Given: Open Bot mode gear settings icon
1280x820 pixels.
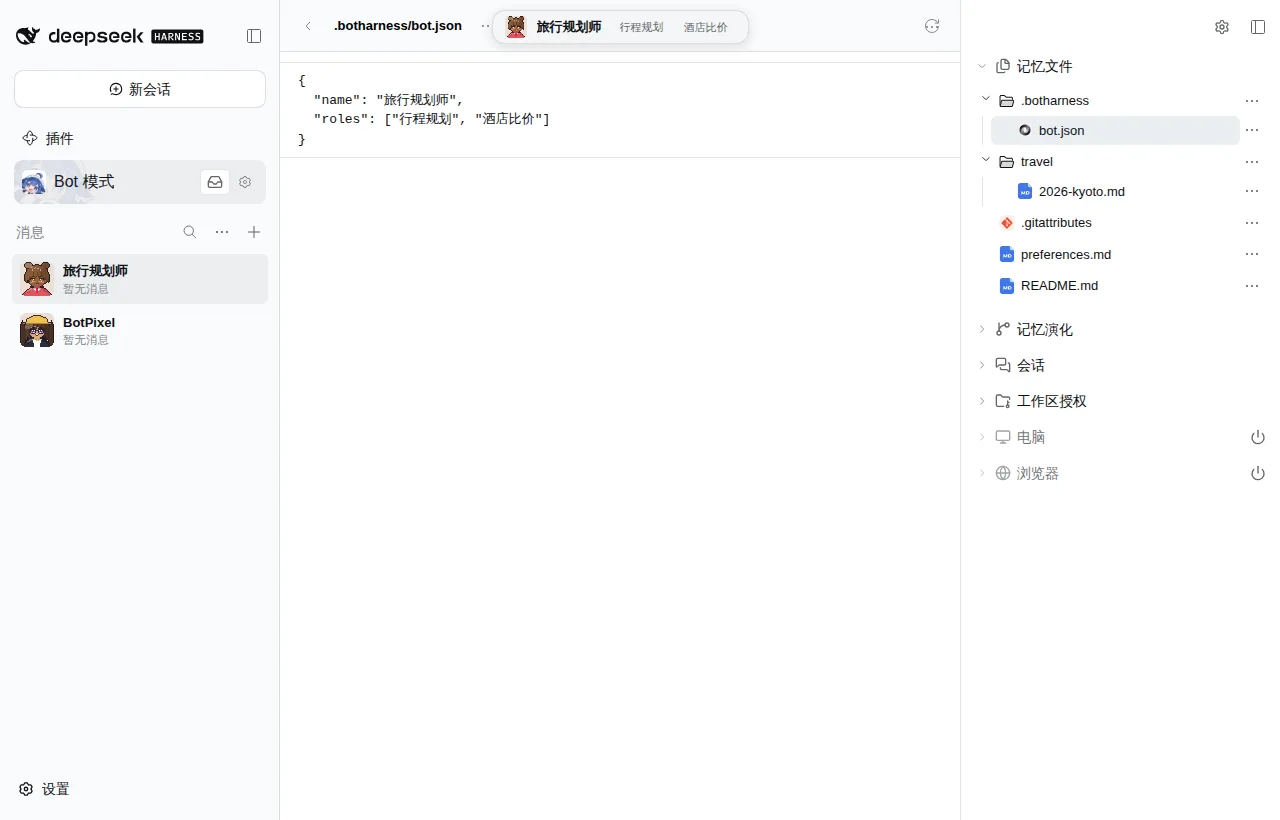Looking at the screenshot, I should [245, 182].
